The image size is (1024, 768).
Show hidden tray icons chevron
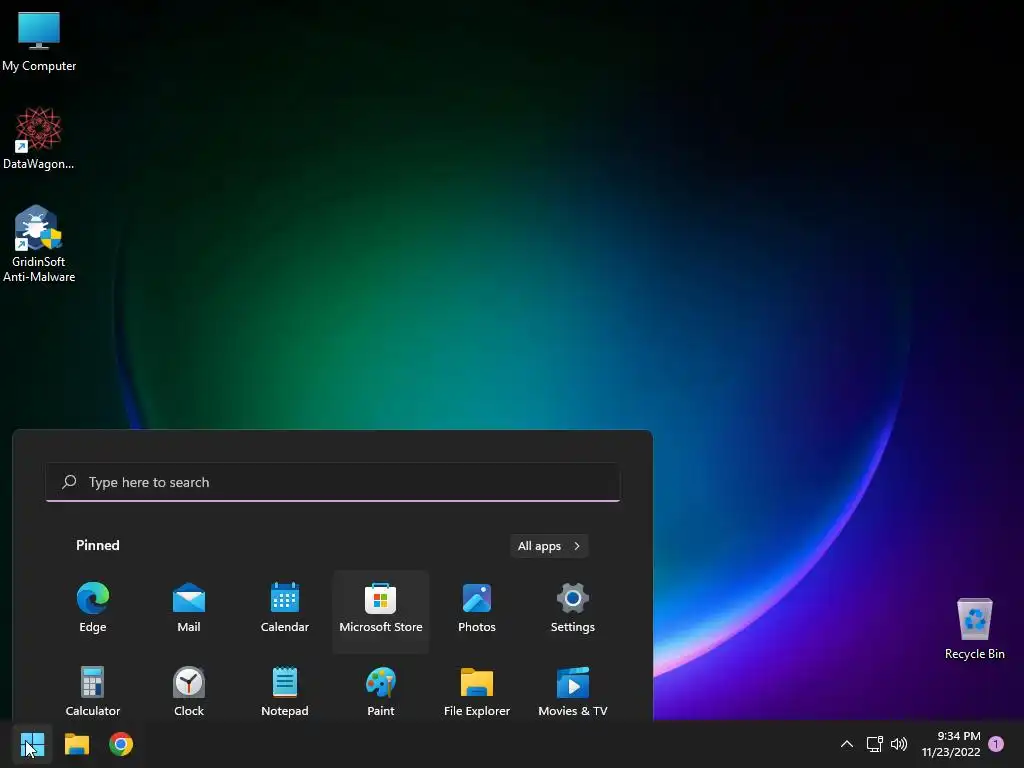click(846, 744)
